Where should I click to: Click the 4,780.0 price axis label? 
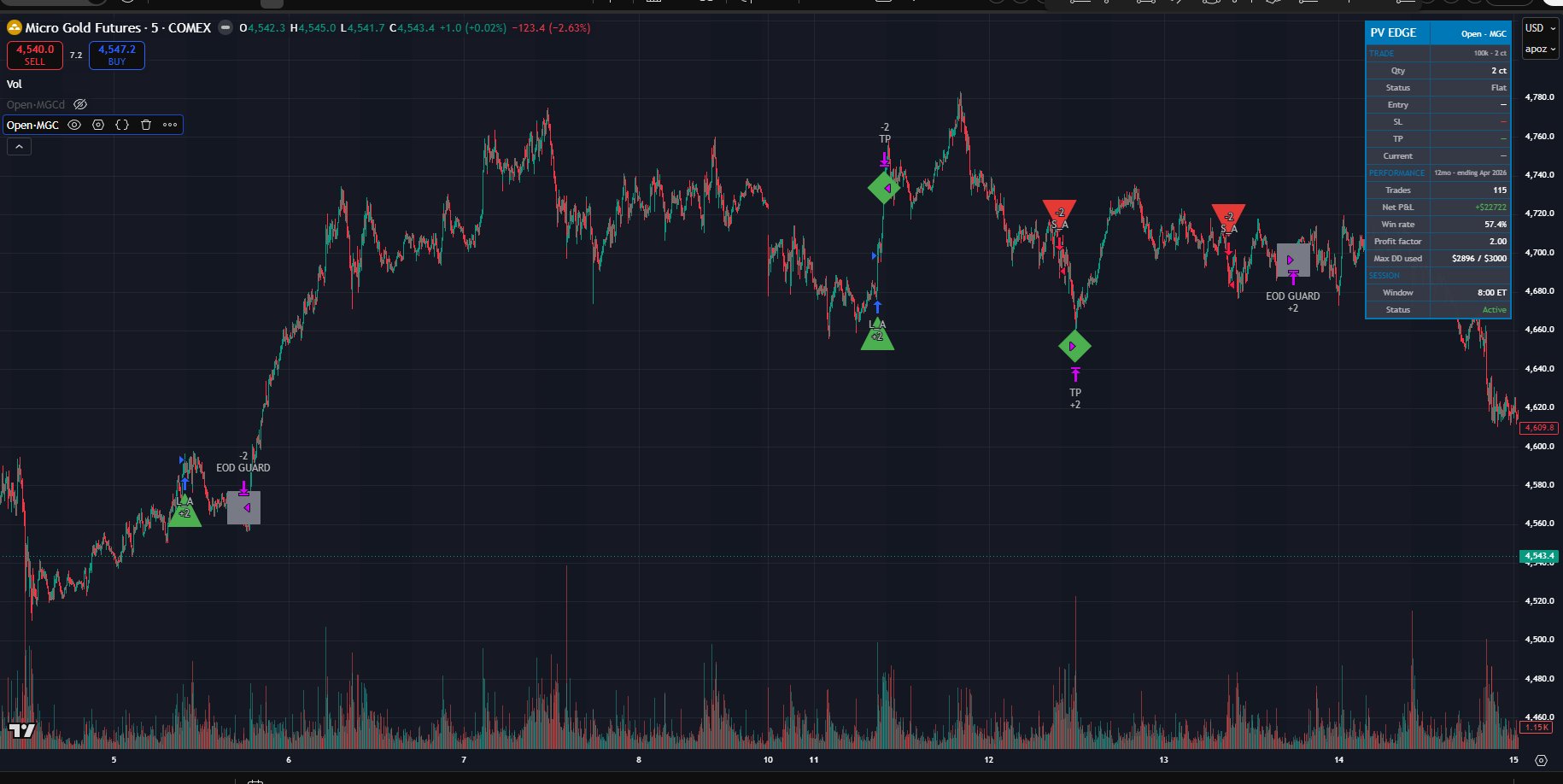coord(1539,97)
